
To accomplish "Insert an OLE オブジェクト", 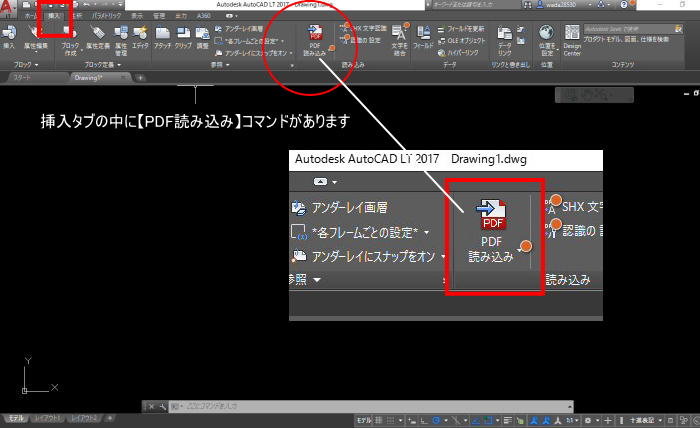I will (x=461, y=41).
